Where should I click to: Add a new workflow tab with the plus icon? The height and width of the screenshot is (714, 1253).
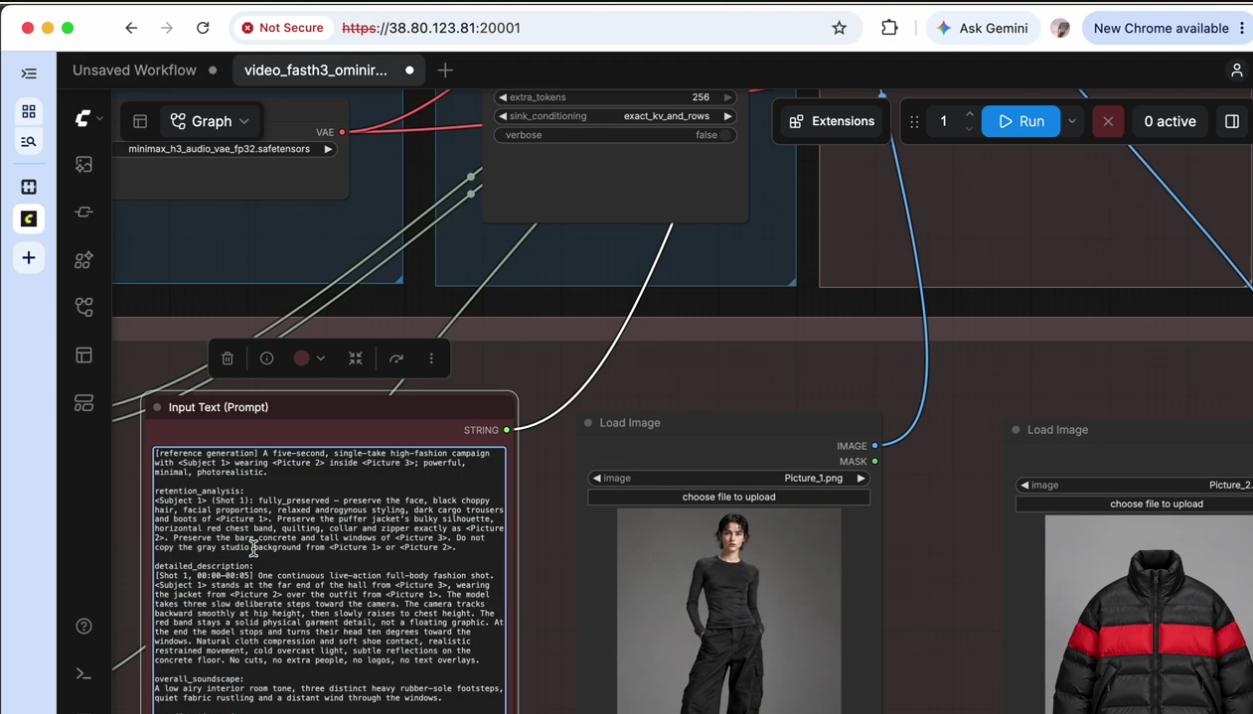pyautogui.click(x=445, y=70)
